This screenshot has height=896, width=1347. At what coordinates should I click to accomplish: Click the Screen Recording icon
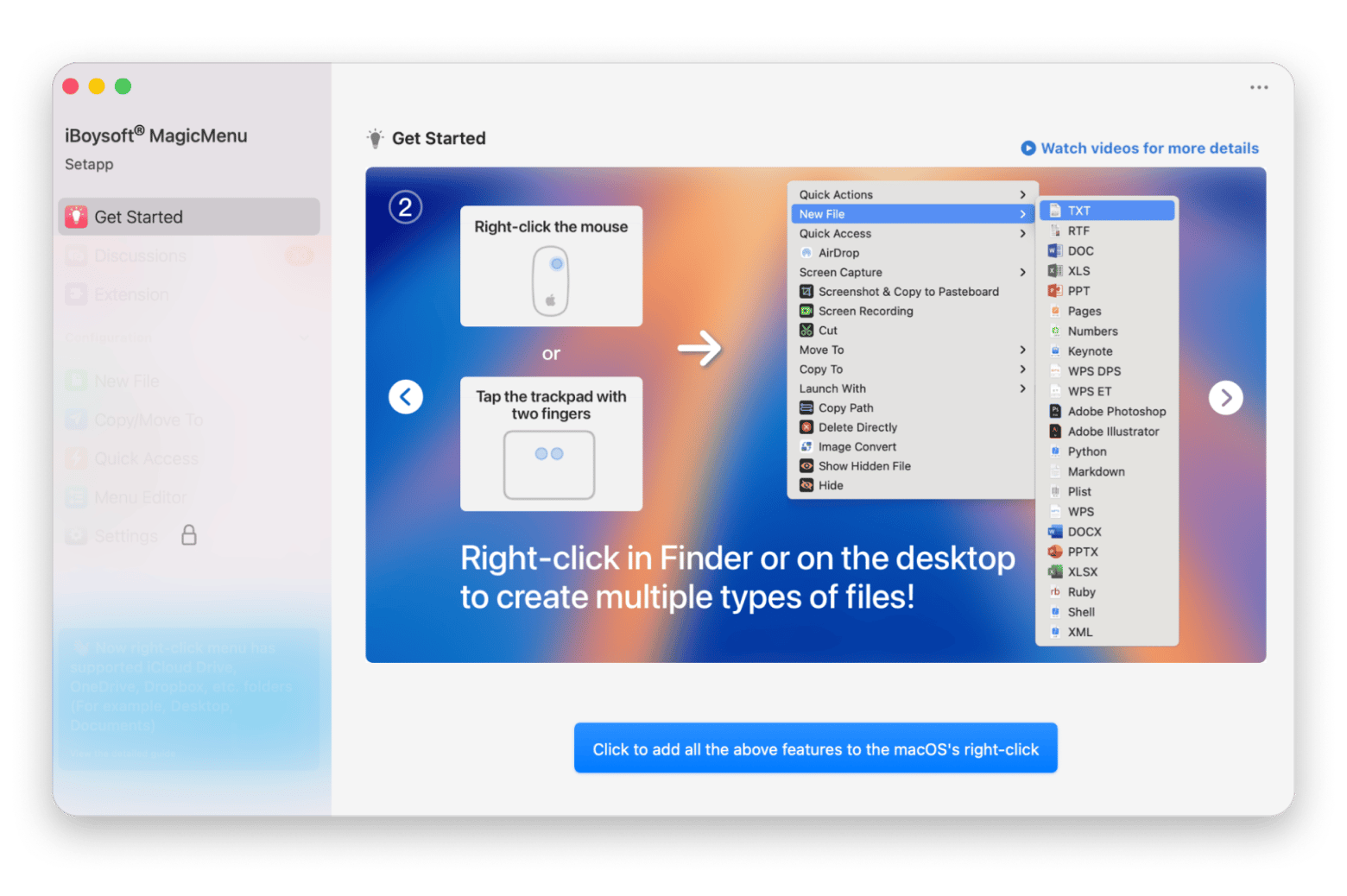(806, 311)
